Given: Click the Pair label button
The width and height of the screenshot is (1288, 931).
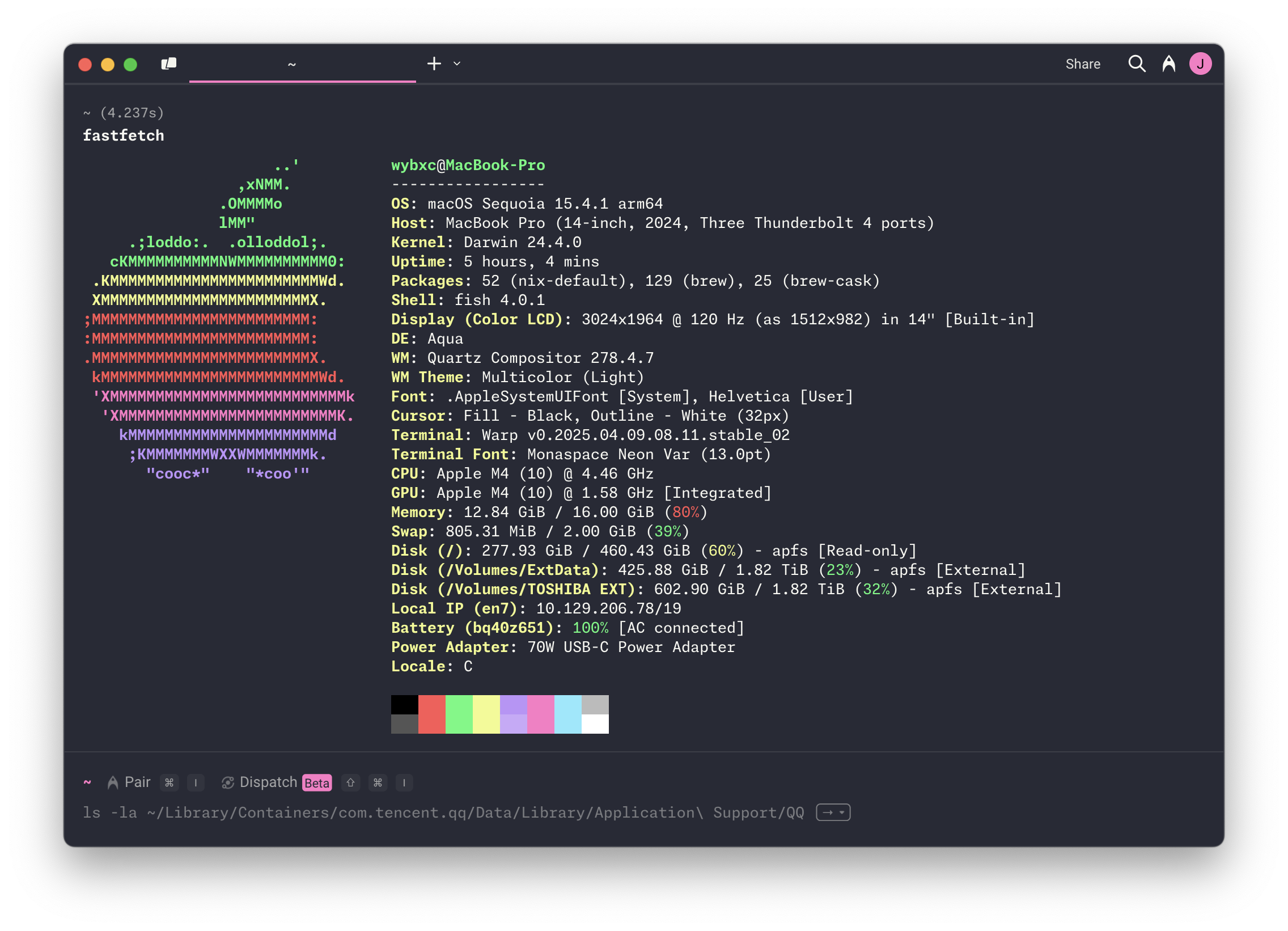Looking at the screenshot, I should (137, 782).
